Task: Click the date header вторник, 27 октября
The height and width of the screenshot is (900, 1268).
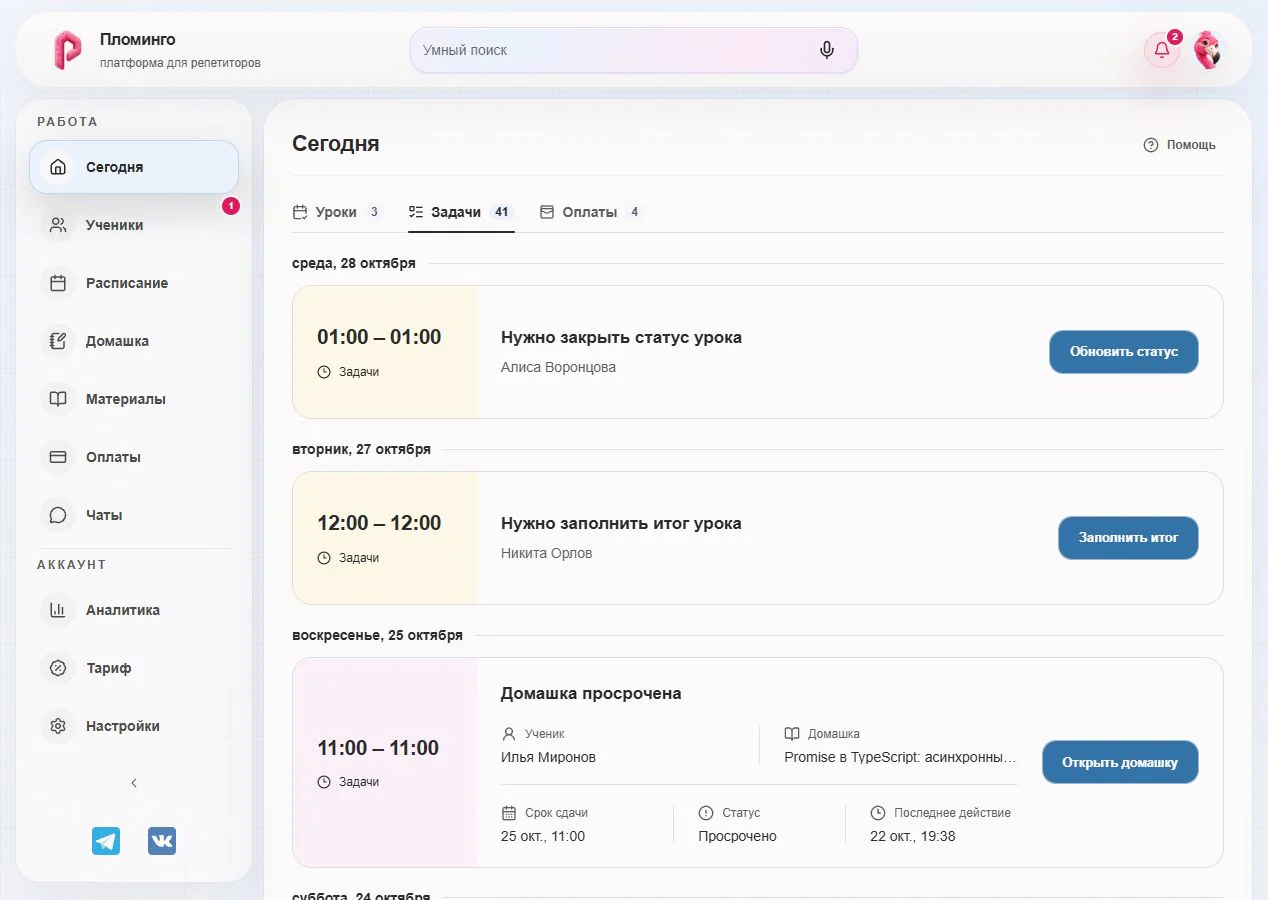Action: point(361,449)
